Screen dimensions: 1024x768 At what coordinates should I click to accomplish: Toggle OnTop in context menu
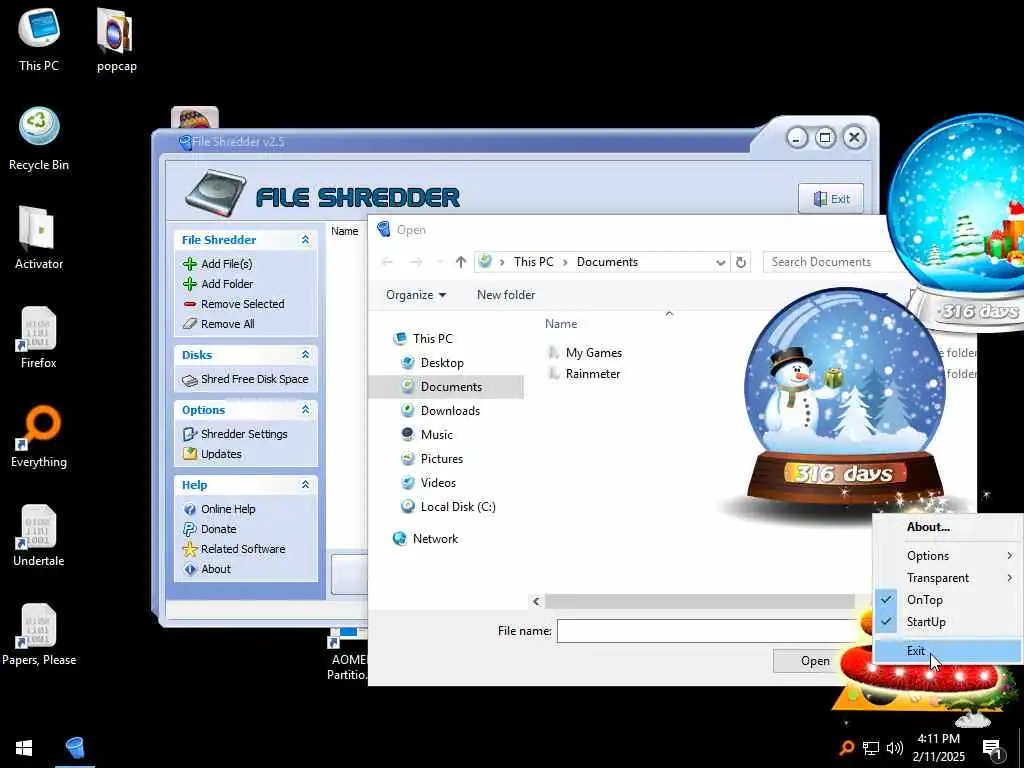pos(948,600)
